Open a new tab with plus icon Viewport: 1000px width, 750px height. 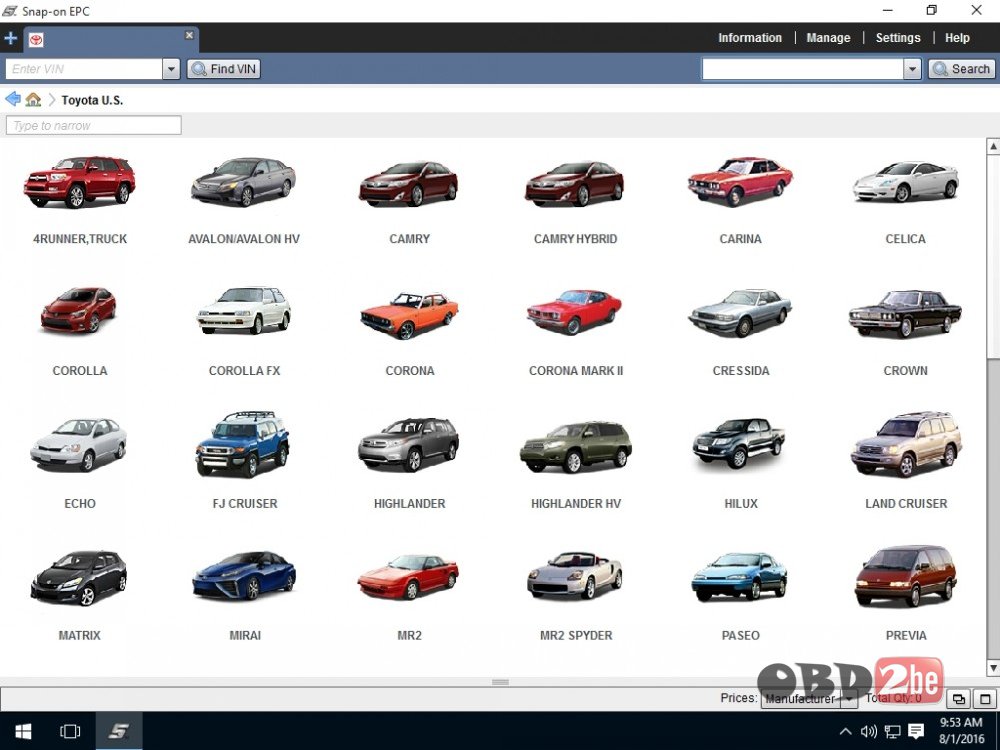(x=10, y=38)
